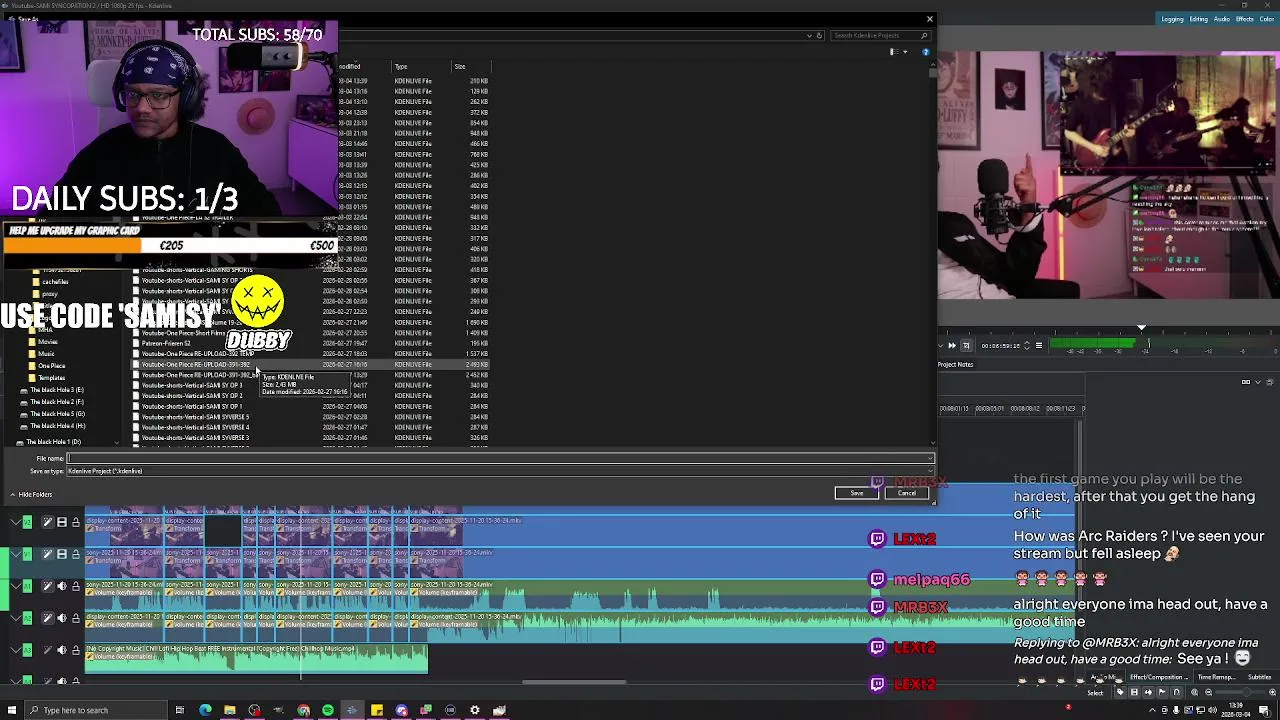Click Hide Folders in dialog

coord(31,494)
